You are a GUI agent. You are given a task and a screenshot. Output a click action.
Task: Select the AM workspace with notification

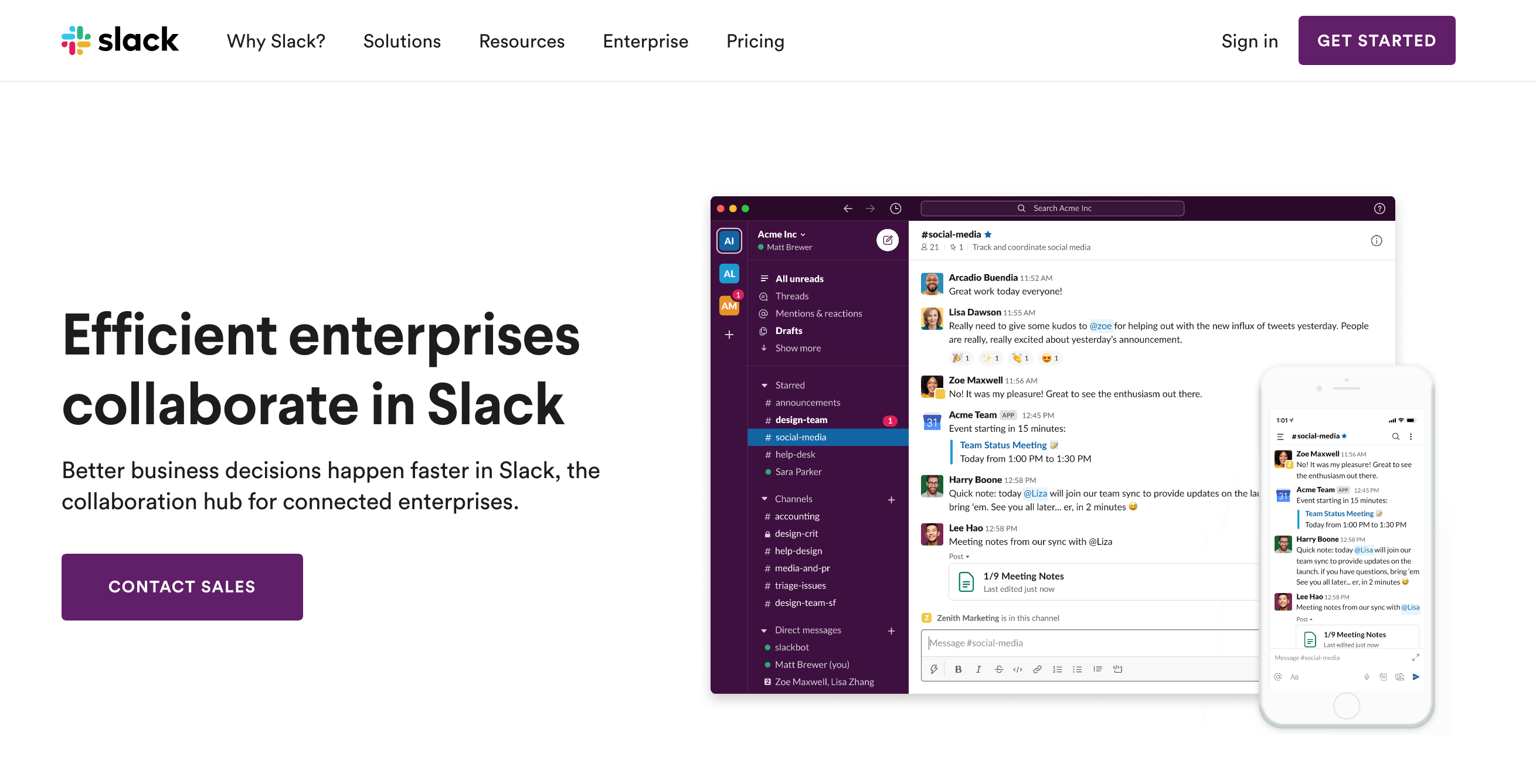pos(729,306)
